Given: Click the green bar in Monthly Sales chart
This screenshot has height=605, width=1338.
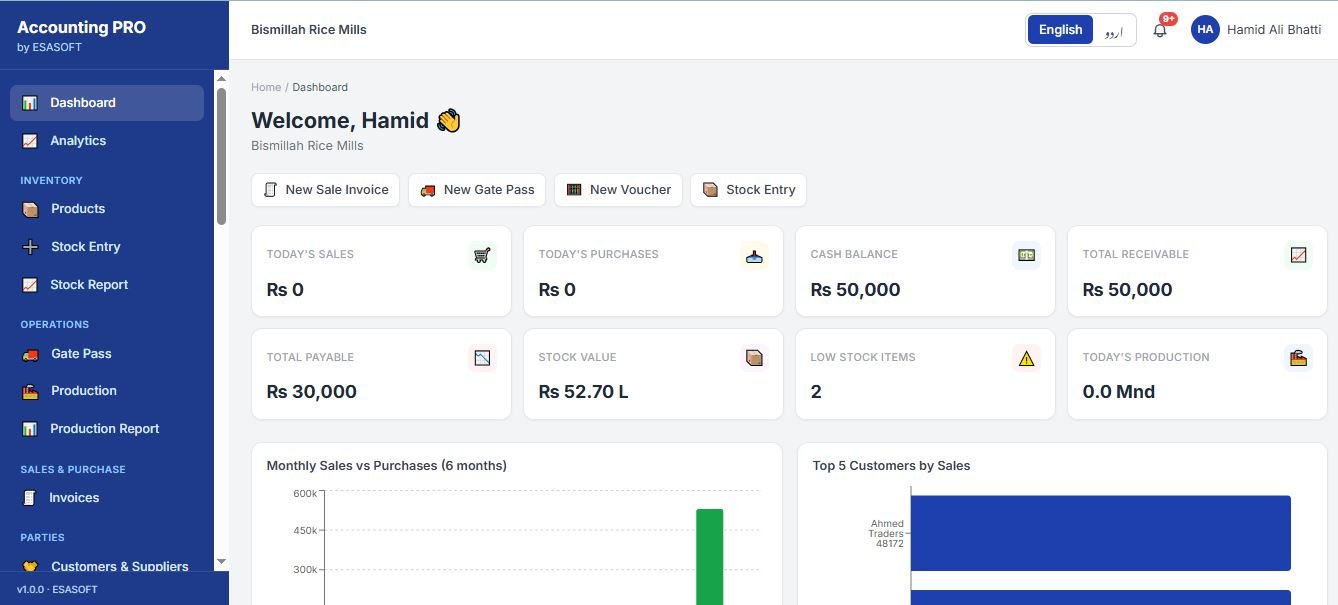Looking at the screenshot, I should point(709,557).
